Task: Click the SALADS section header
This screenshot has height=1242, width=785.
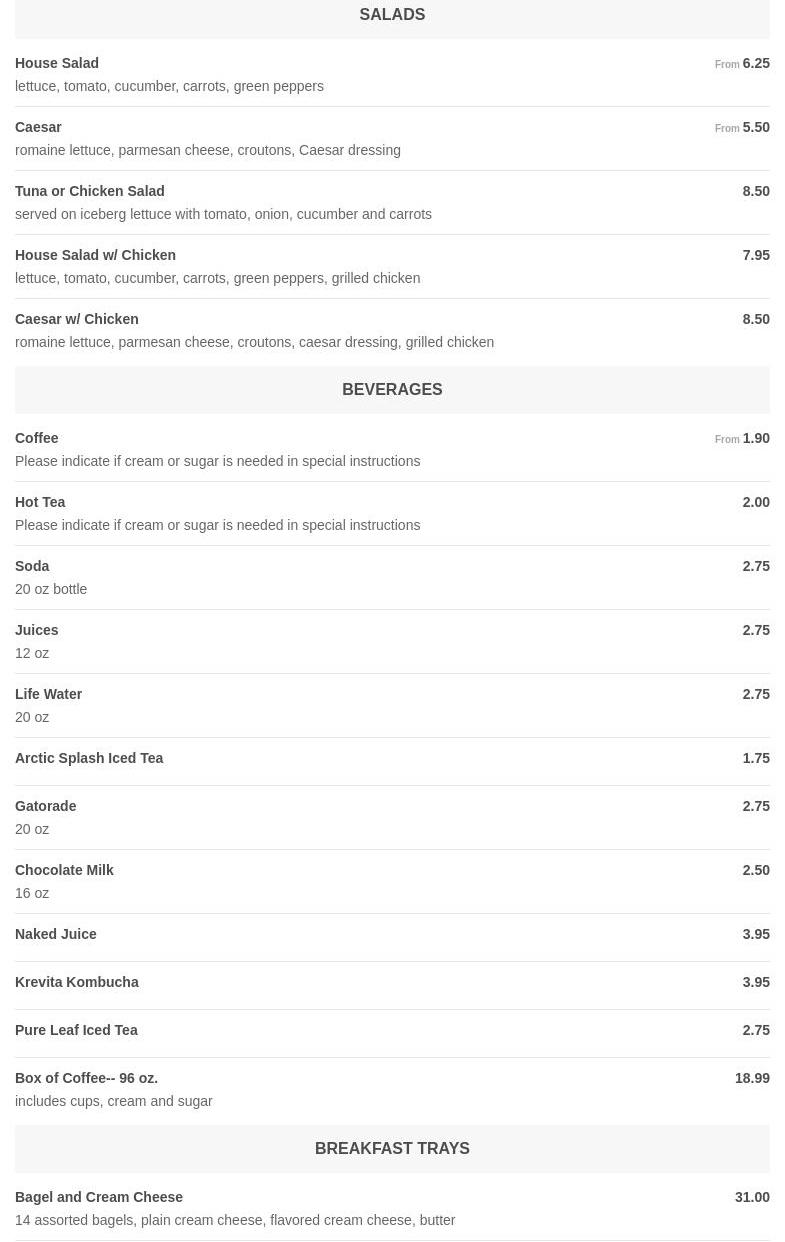Action: tap(392, 15)
